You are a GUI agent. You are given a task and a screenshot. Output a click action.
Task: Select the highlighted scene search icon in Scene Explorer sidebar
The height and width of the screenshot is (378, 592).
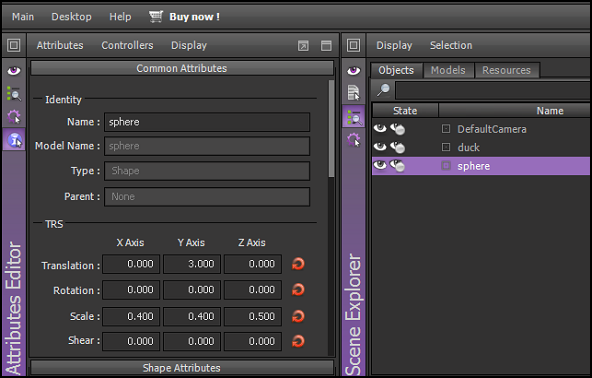click(354, 117)
